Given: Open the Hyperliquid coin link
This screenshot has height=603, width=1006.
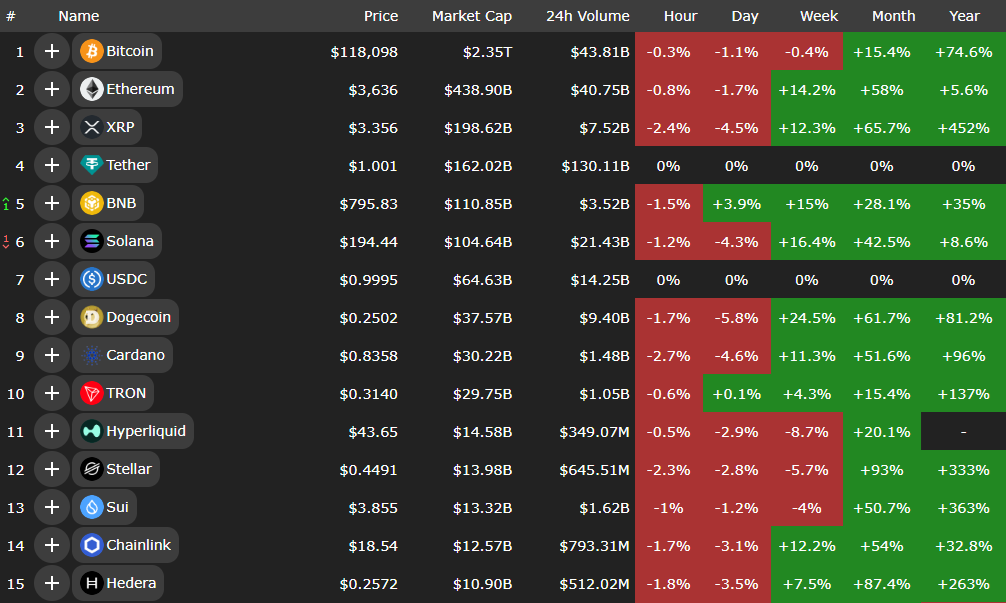Looking at the screenshot, I should (145, 431).
